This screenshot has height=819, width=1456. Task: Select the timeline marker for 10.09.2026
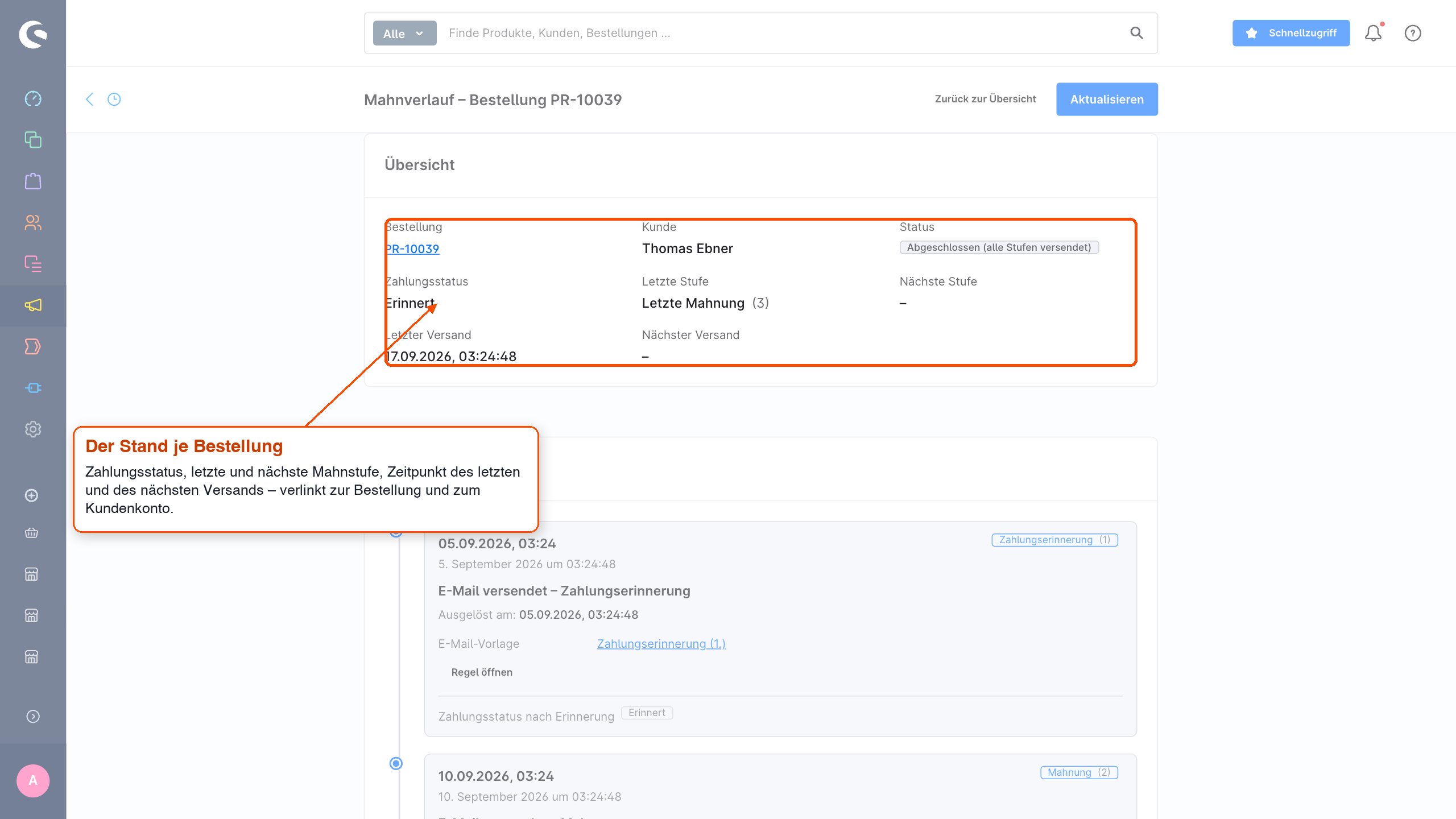point(396,763)
